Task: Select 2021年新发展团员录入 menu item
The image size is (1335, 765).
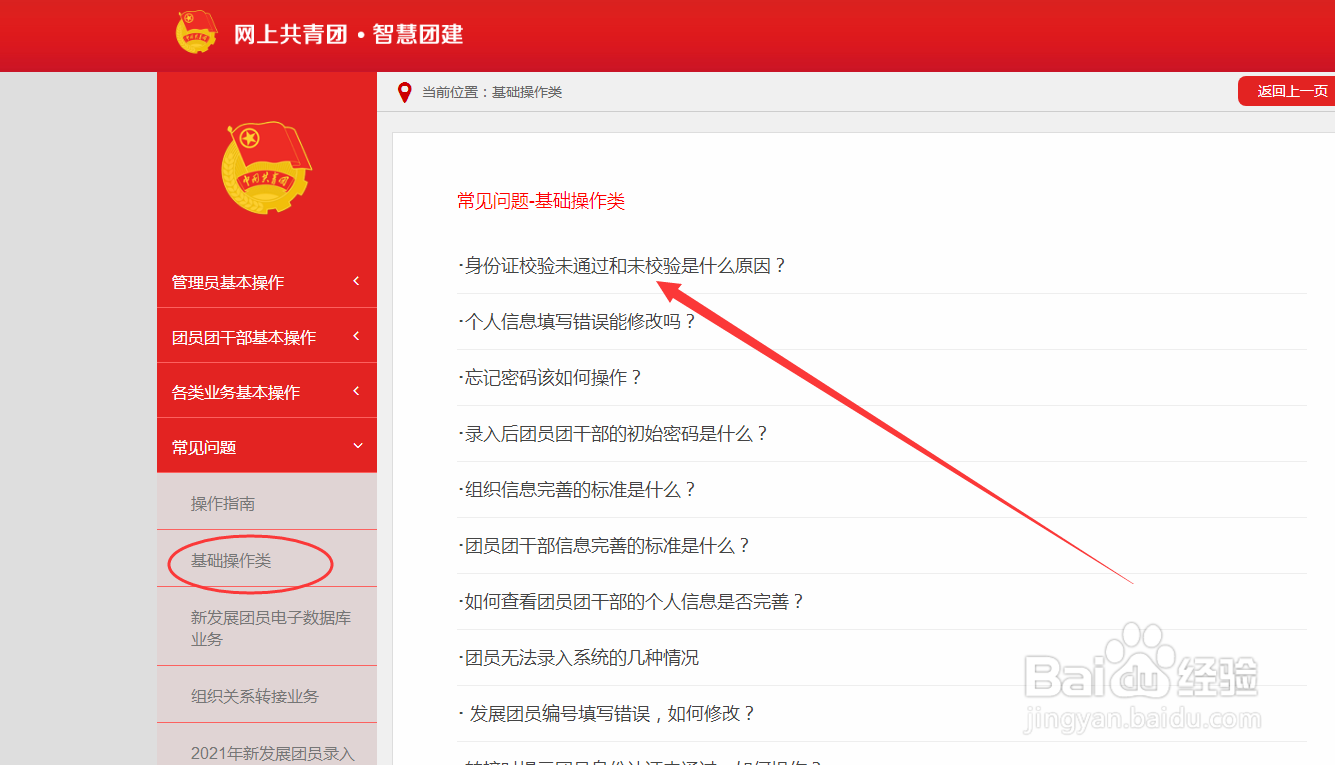Action: click(x=266, y=755)
